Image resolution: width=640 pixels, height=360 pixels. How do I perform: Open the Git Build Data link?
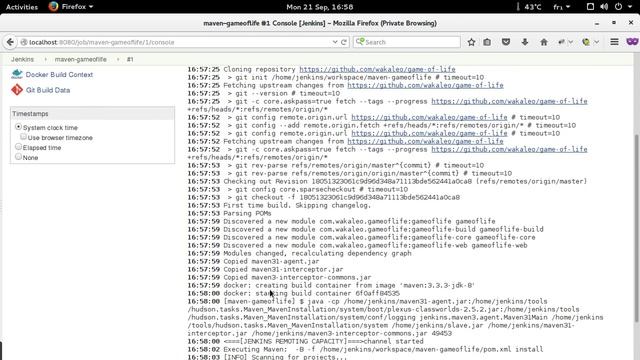click(x=48, y=90)
